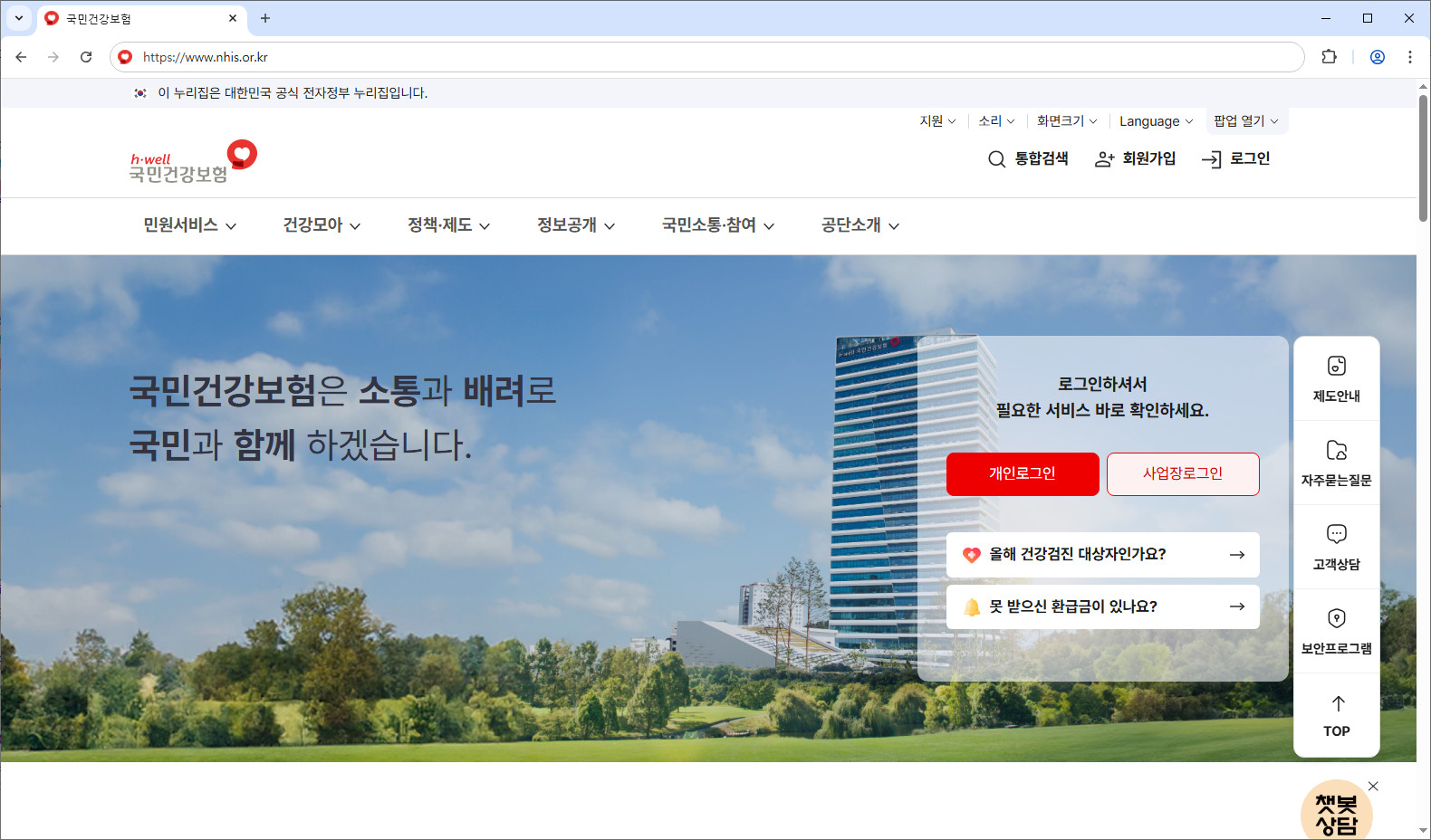Click the page vertical scrollbar thumb

pyautogui.click(x=1424, y=158)
